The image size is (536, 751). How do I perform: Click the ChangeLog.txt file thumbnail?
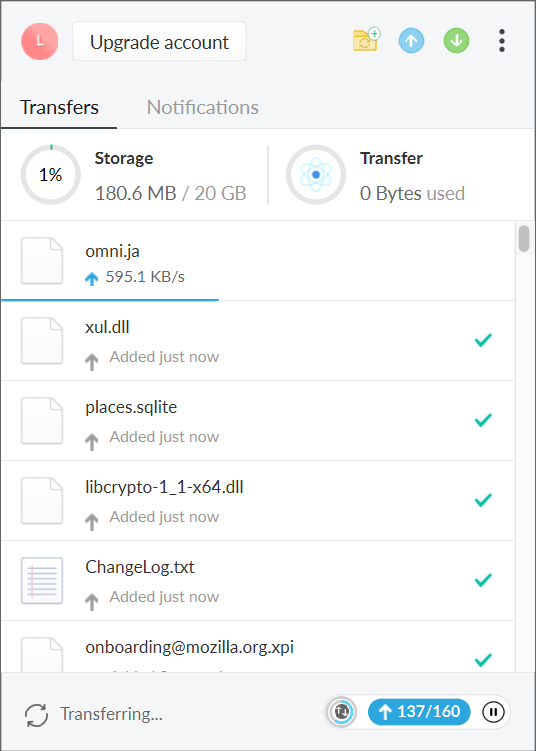point(42,580)
